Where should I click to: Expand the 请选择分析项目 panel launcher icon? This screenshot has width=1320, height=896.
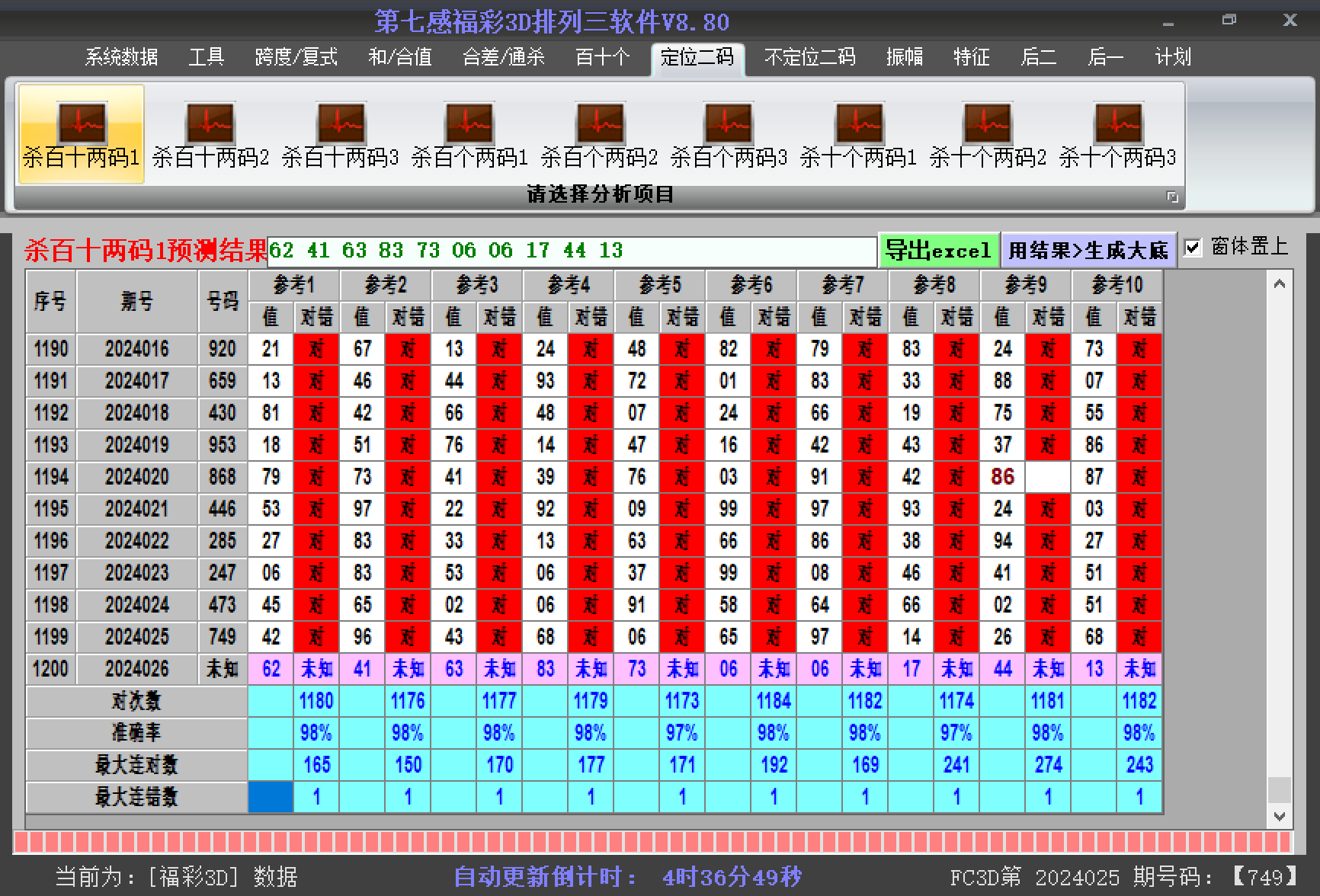pyautogui.click(x=1172, y=197)
